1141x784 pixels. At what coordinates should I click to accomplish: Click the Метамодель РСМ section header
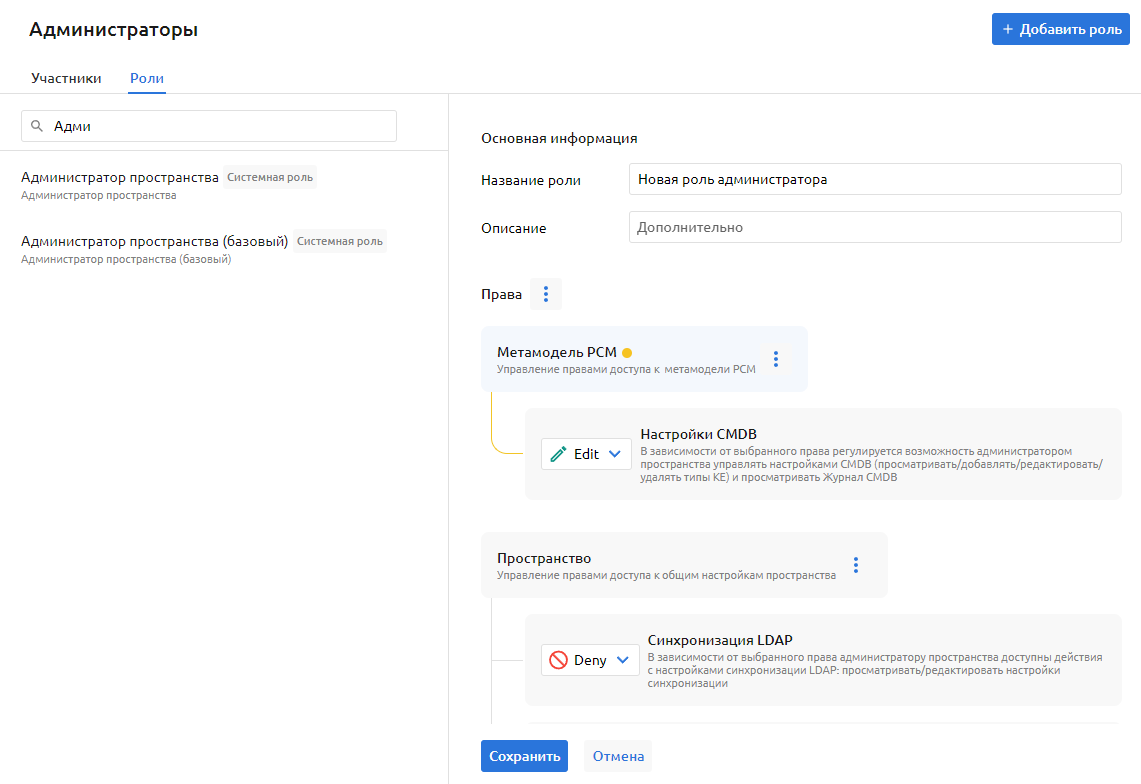[x=557, y=352]
